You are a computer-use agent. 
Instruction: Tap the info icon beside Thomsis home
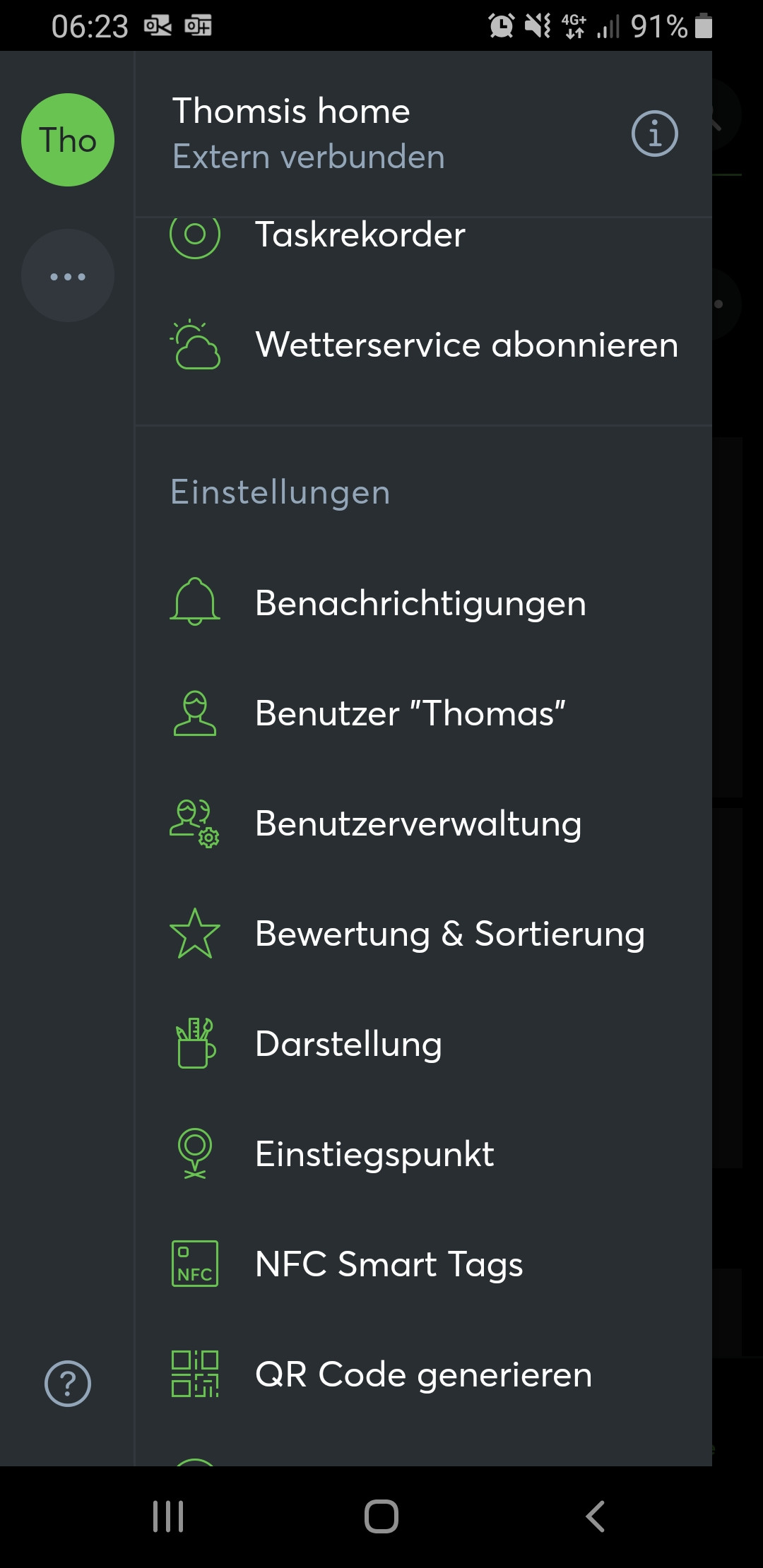654,133
